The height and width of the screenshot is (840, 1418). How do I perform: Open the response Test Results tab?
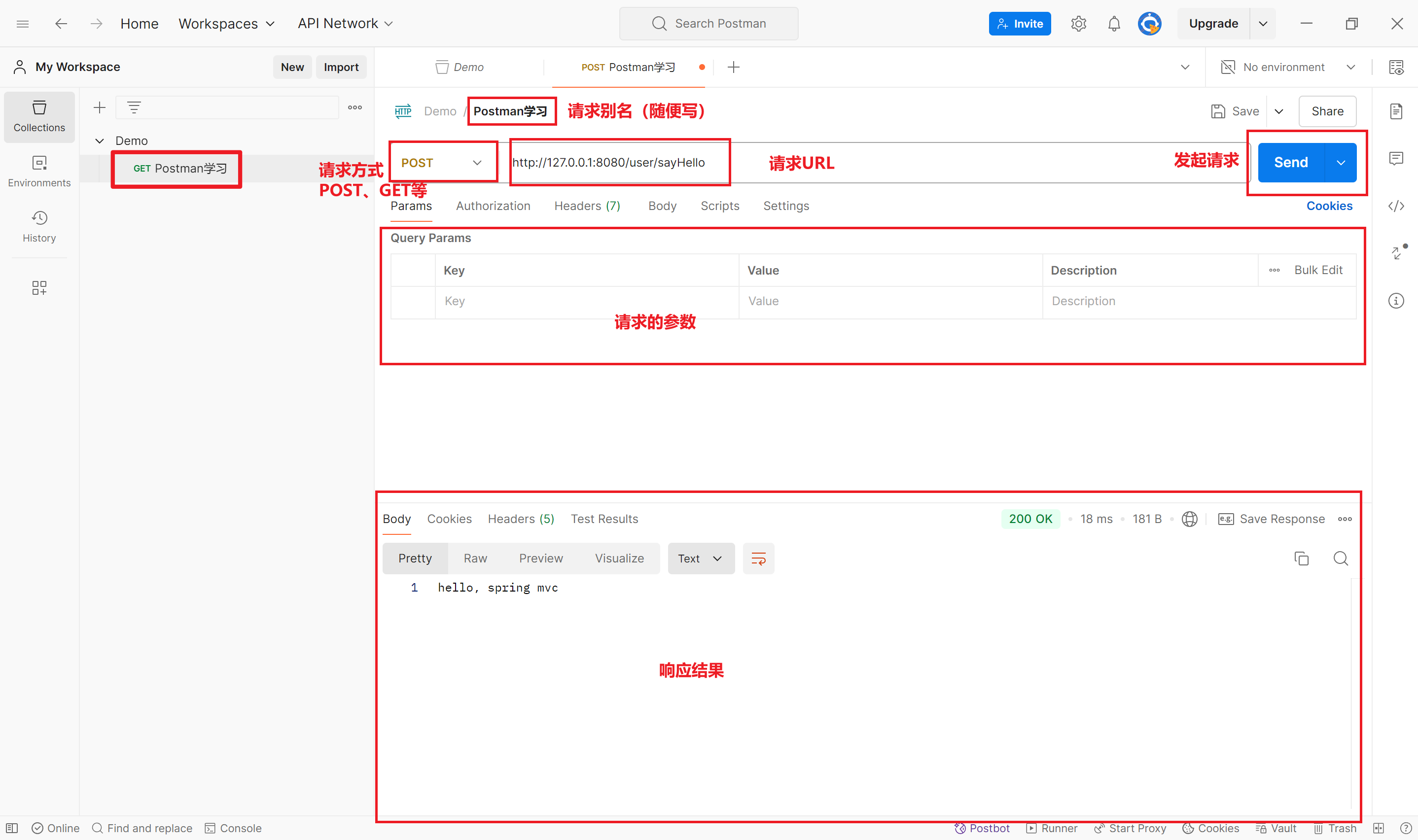604,519
